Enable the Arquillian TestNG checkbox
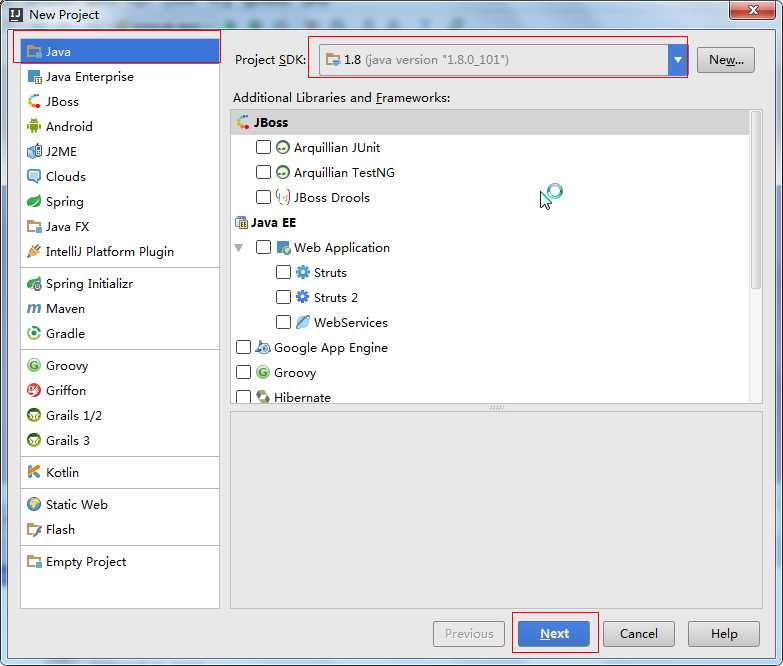 tap(263, 172)
